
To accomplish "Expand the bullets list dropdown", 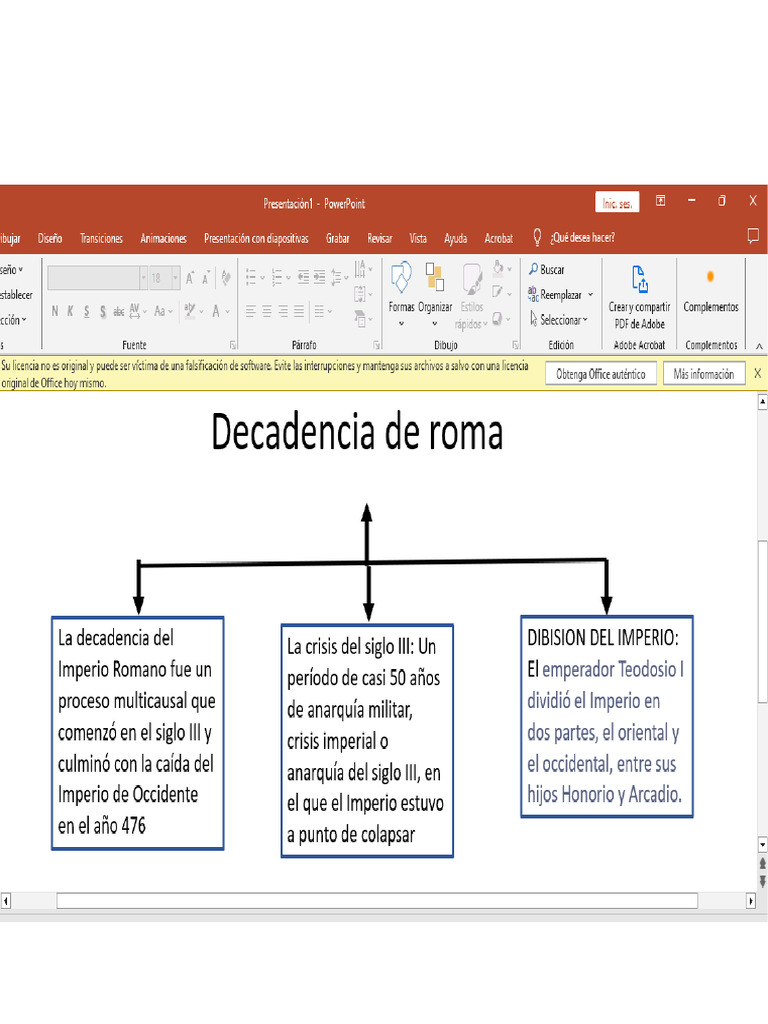I will click(263, 278).
